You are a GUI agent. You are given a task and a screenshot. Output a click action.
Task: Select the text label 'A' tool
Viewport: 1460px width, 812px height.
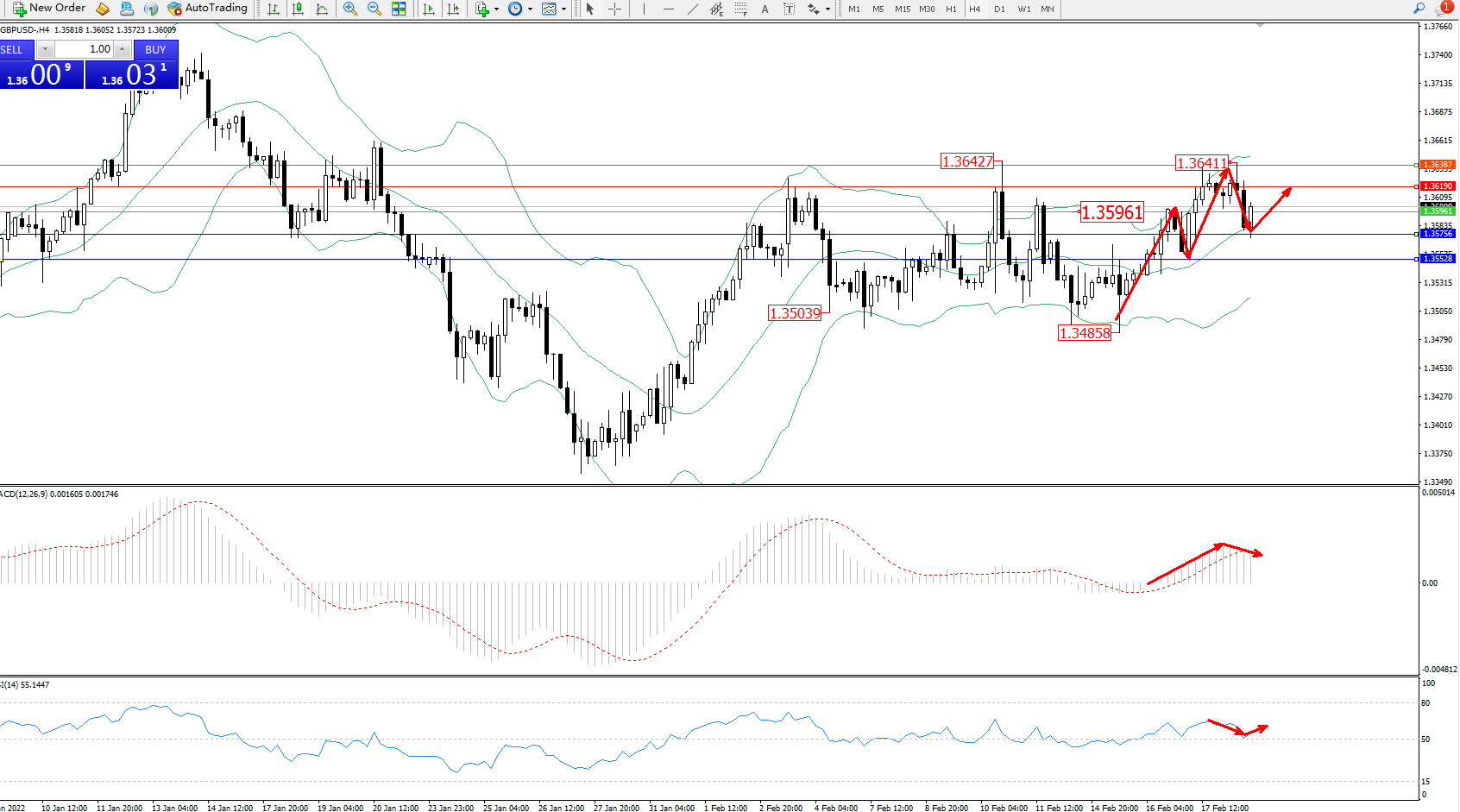click(x=765, y=9)
